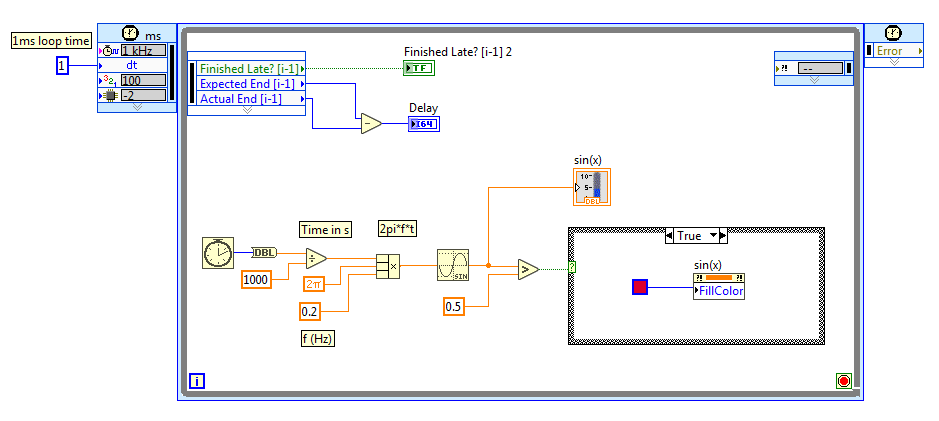Viewport: 939px width, 421px height.
Task: Click the Finished Late? [i-1] 2 label
Action: pyautogui.click(x=458, y=52)
